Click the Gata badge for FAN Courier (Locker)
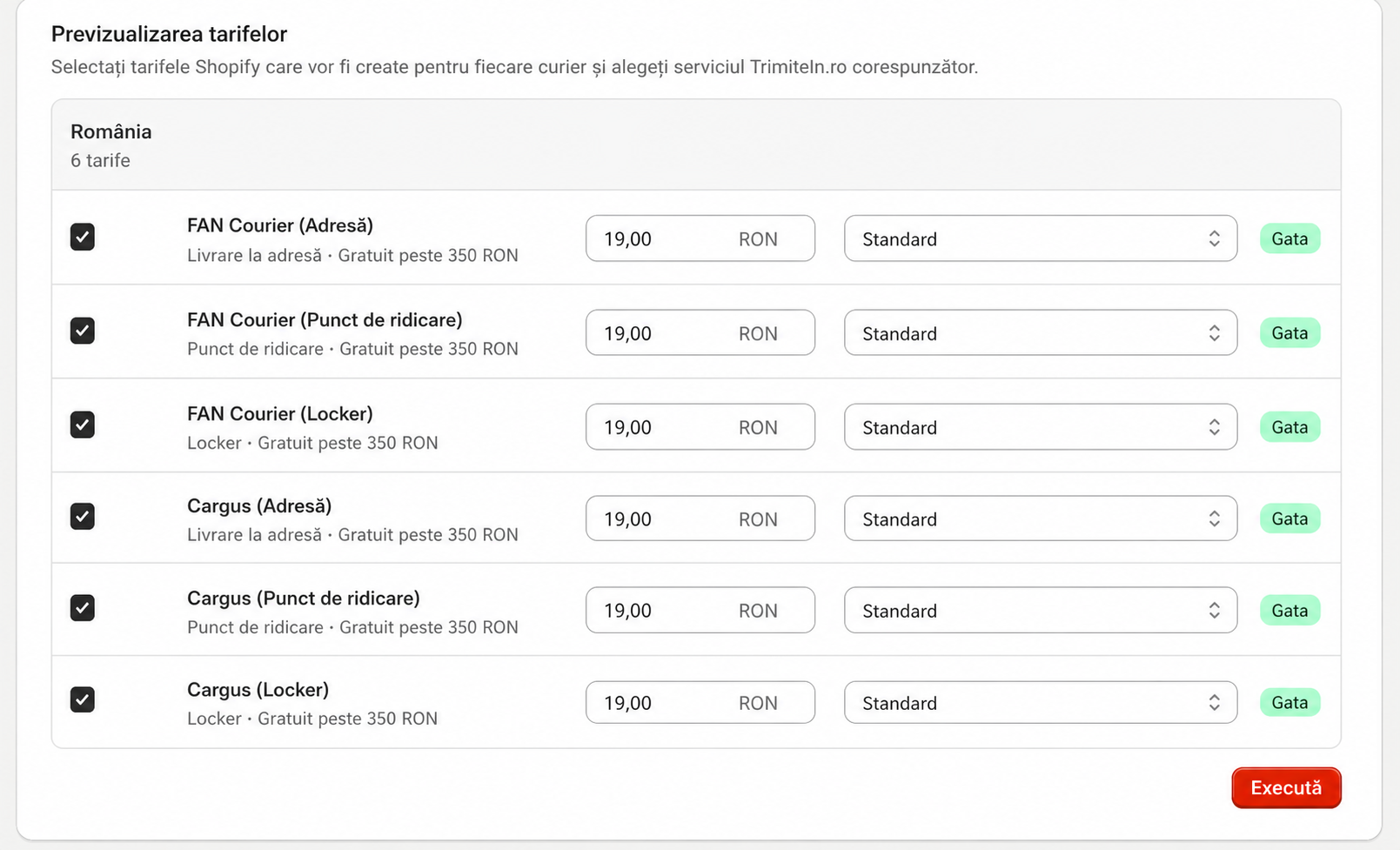Screen dimensions: 1400x850 click(x=1289, y=426)
